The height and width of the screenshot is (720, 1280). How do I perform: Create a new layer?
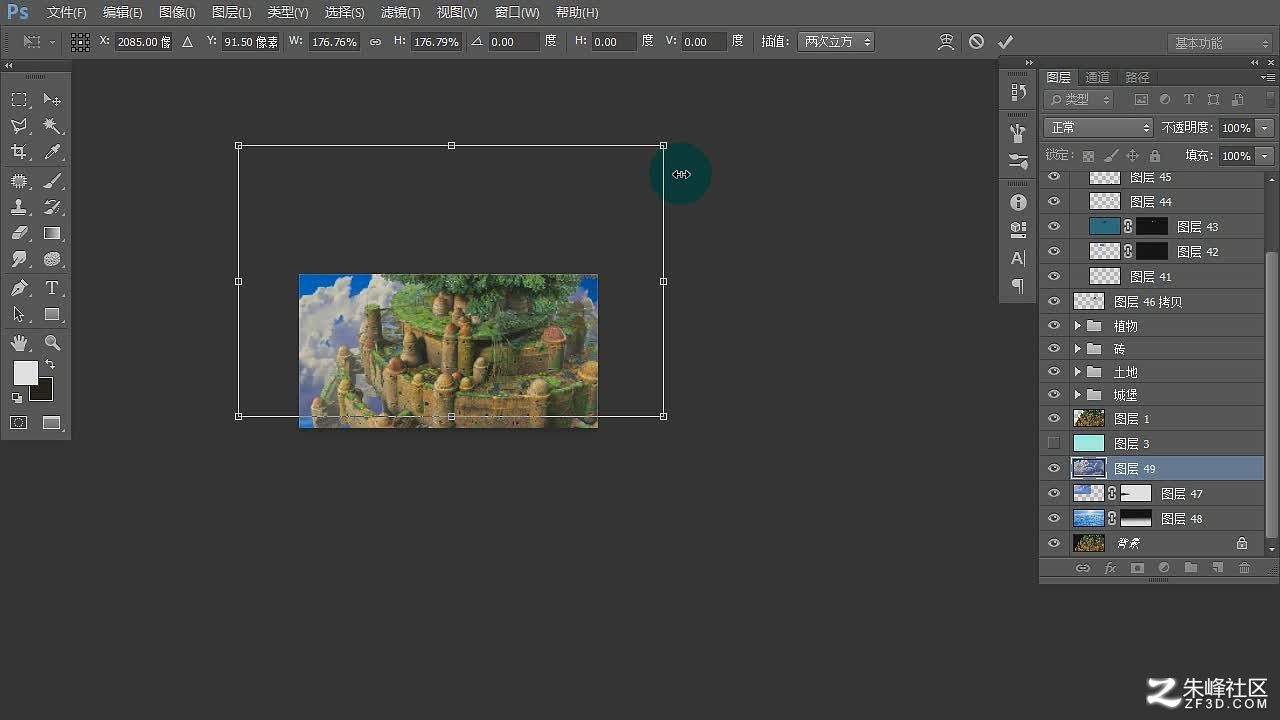pyautogui.click(x=1217, y=568)
